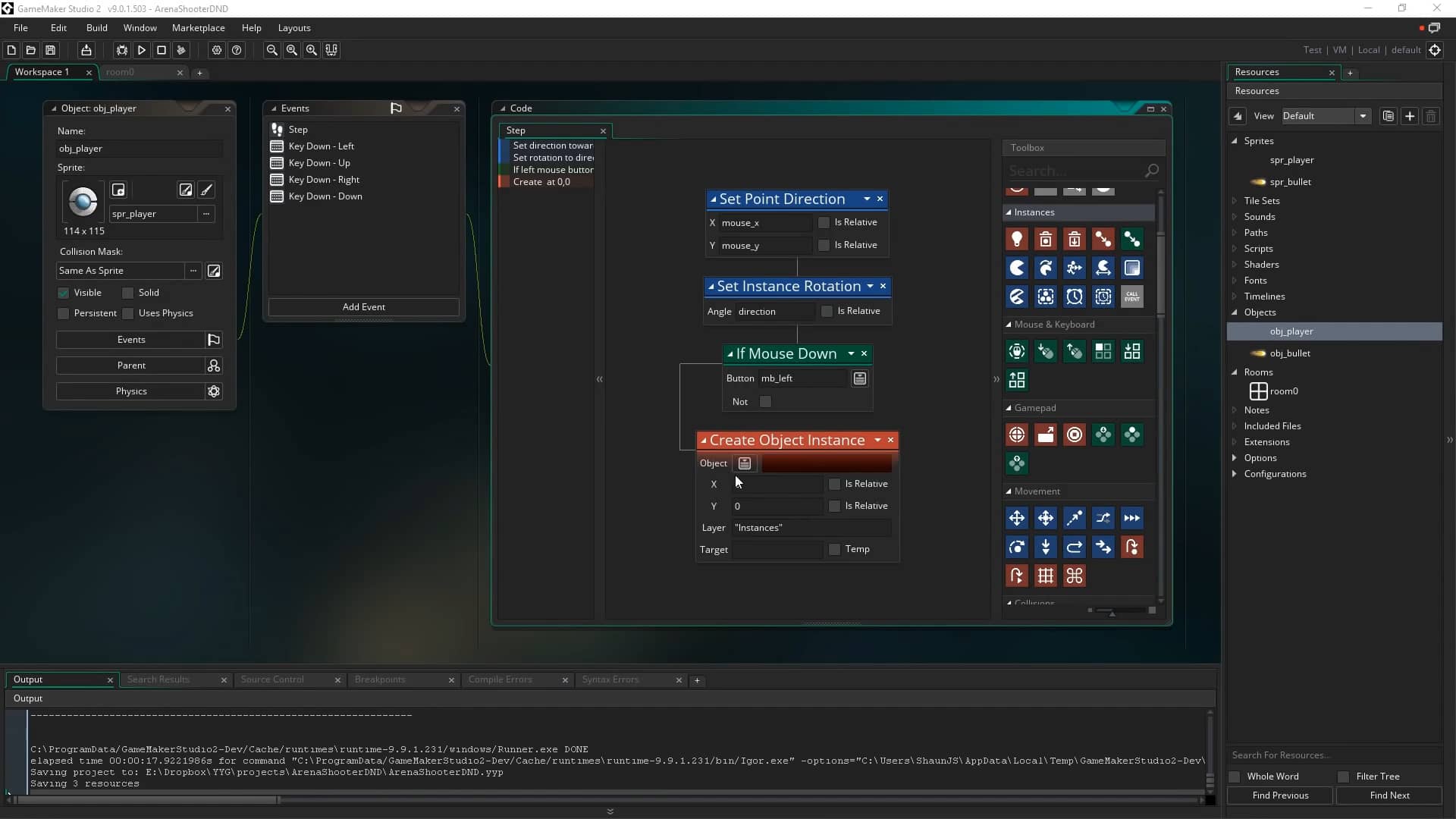Switch to Source Control tab in output
Viewport: 1456px width, 819px height.
(271, 679)
